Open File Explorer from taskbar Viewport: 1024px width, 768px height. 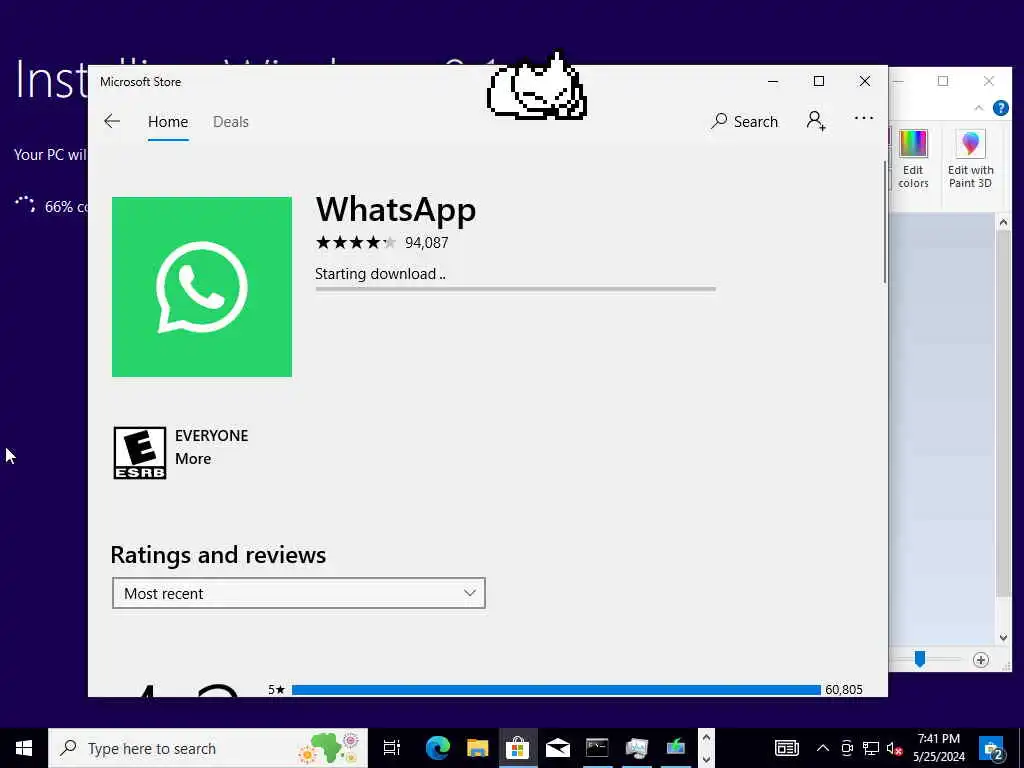click(477, 748)
